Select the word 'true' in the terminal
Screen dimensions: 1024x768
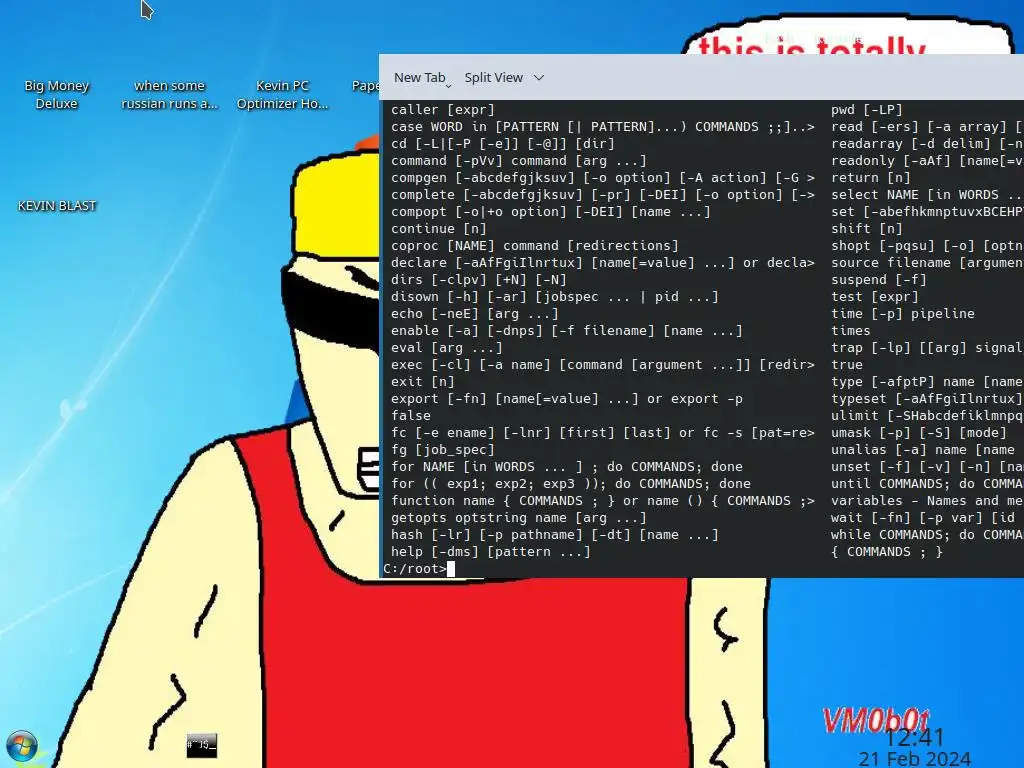[846, 364]
